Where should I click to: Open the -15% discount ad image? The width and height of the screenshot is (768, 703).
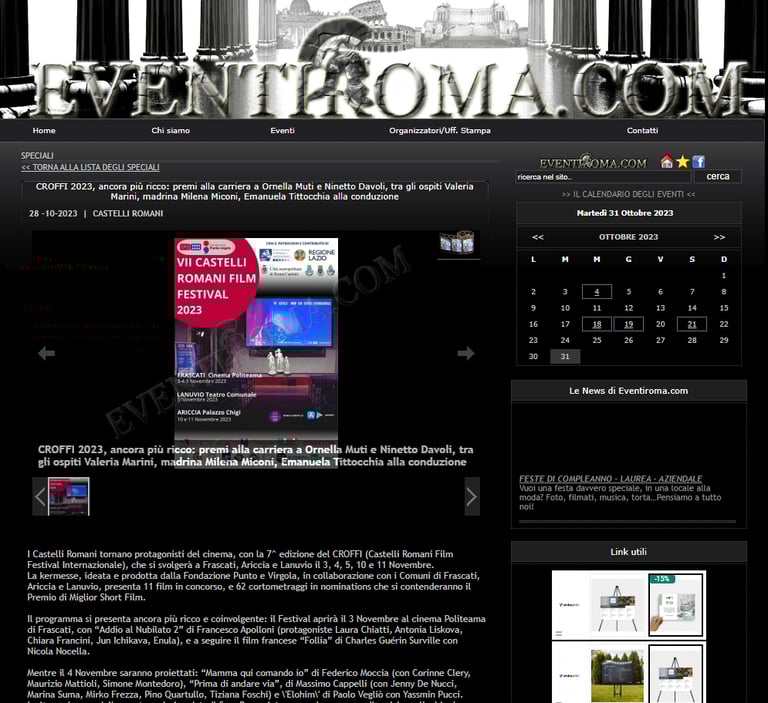click(x=676, y=606)
